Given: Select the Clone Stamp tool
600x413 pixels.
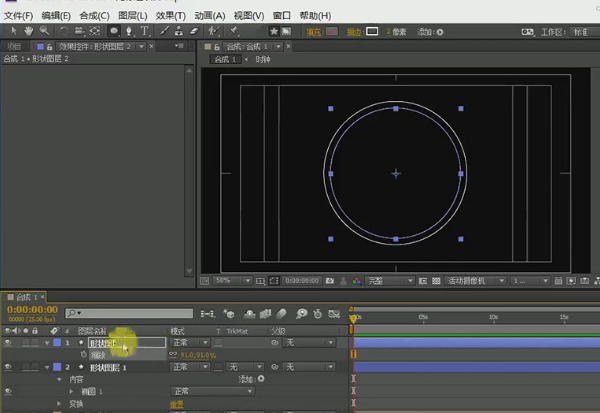Looking at the screenshot, I should click(179, 31).
